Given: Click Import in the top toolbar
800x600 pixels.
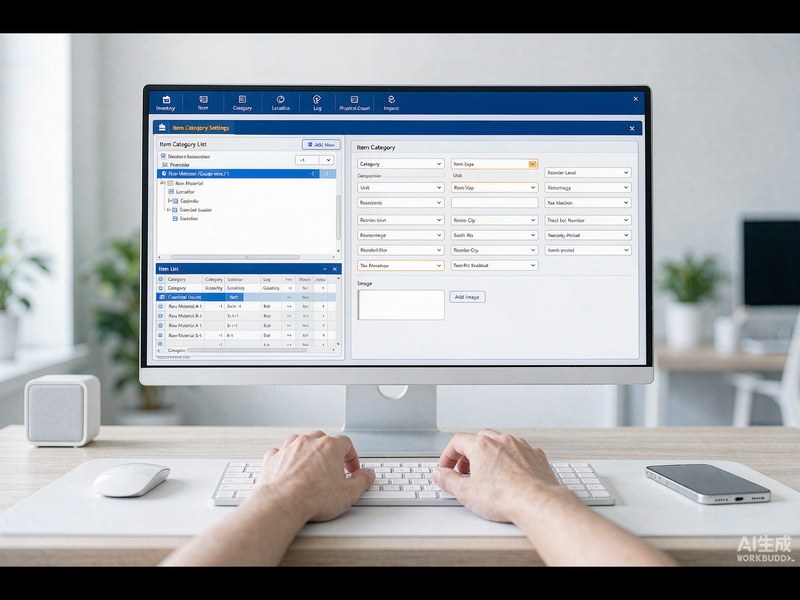Looking at the screenshot, I should click(391, 103).
